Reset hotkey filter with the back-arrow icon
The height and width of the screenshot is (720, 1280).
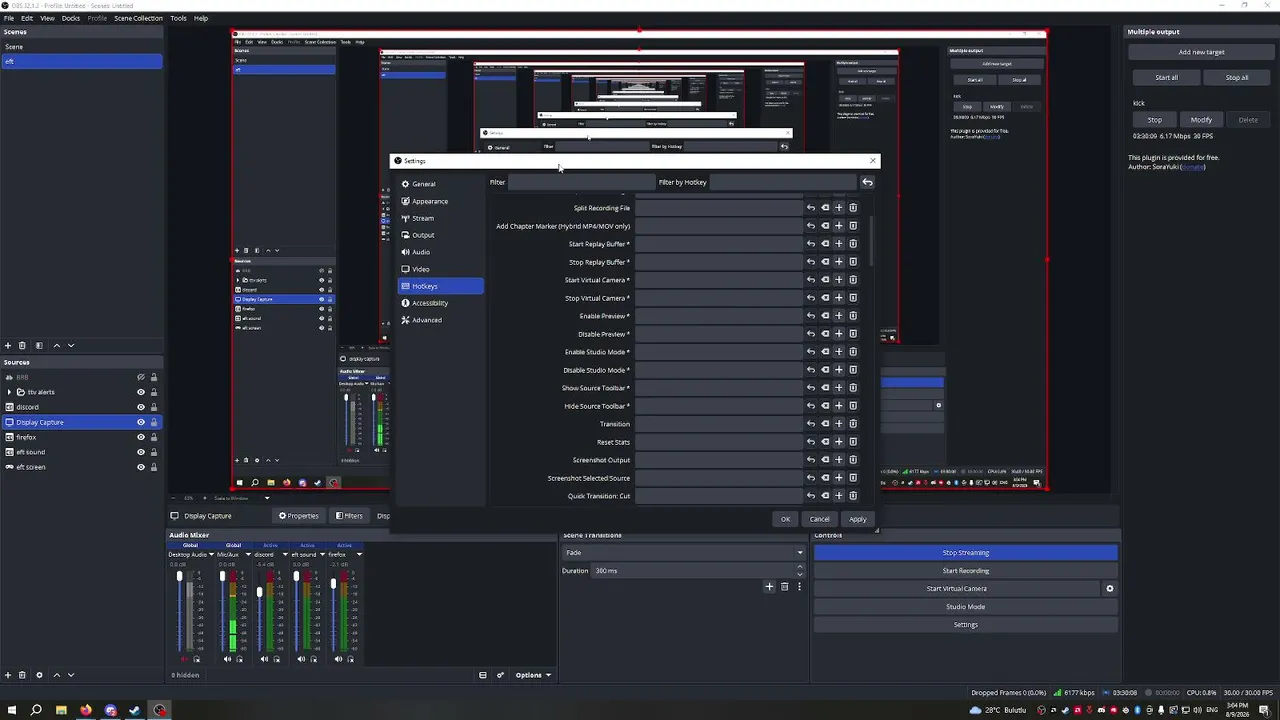[x=867, y=182]
